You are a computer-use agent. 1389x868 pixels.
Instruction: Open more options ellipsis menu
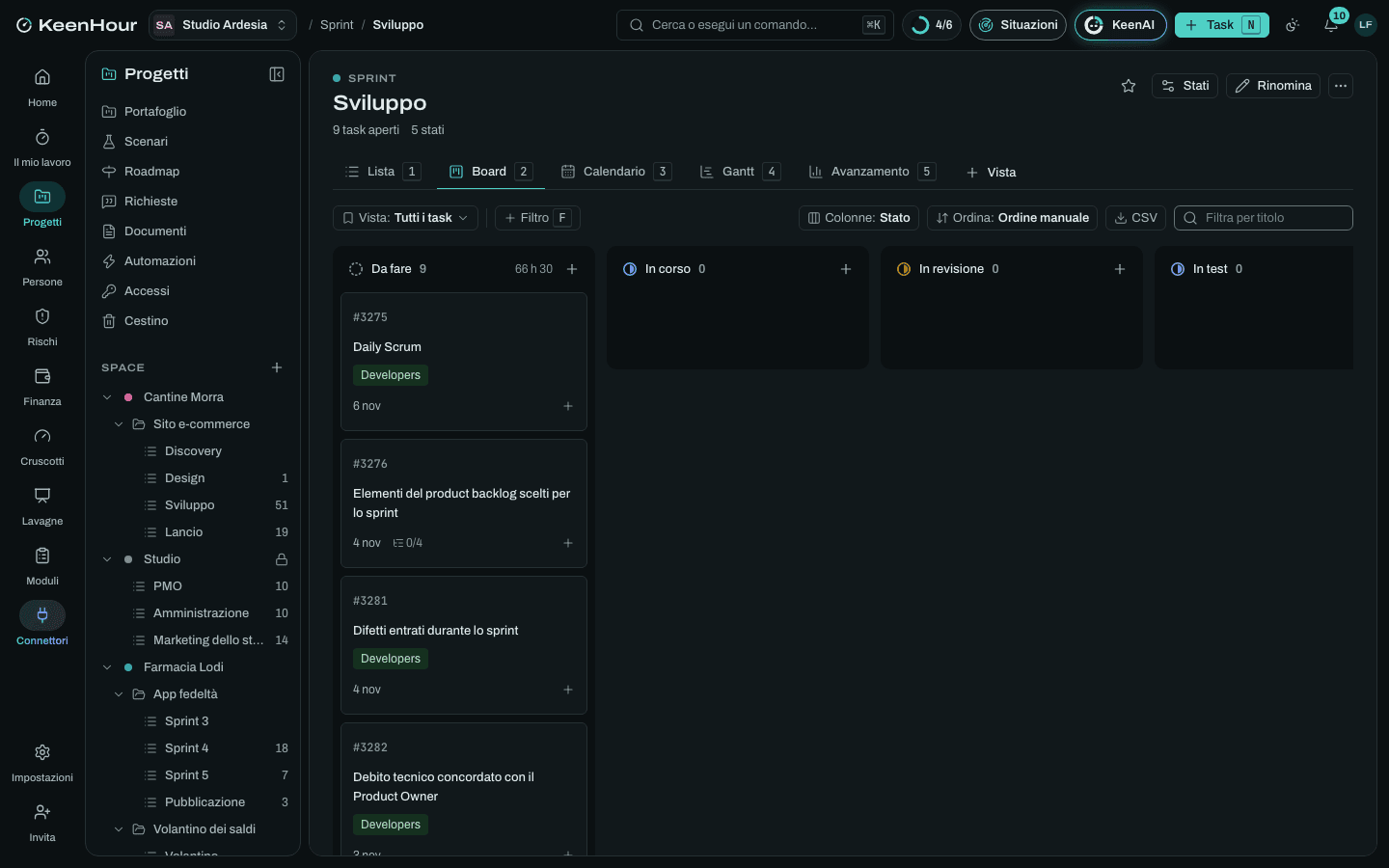tap(1341, 86)
